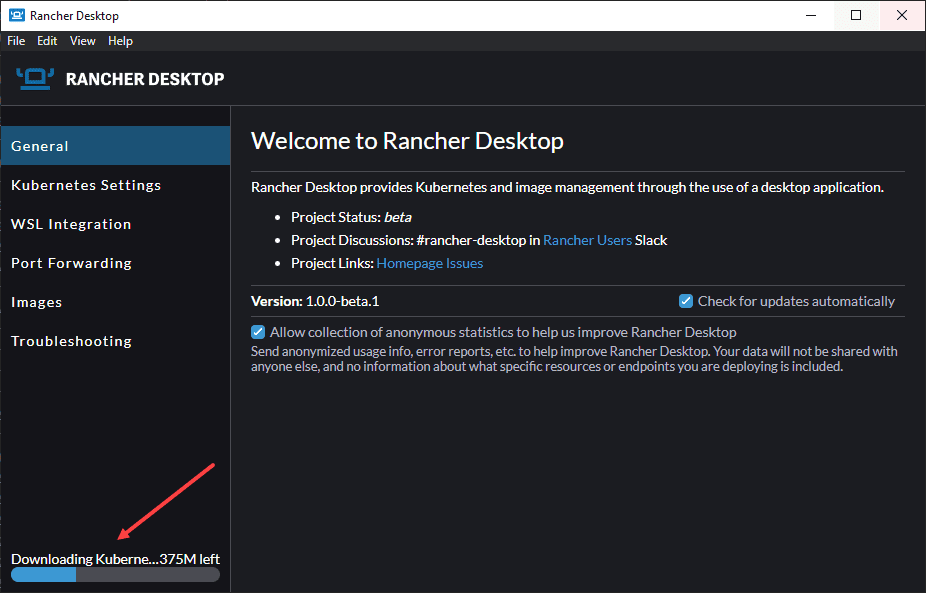
Task: Click the Rancher Desktop logo icon in header
Action: pos(35,79)
